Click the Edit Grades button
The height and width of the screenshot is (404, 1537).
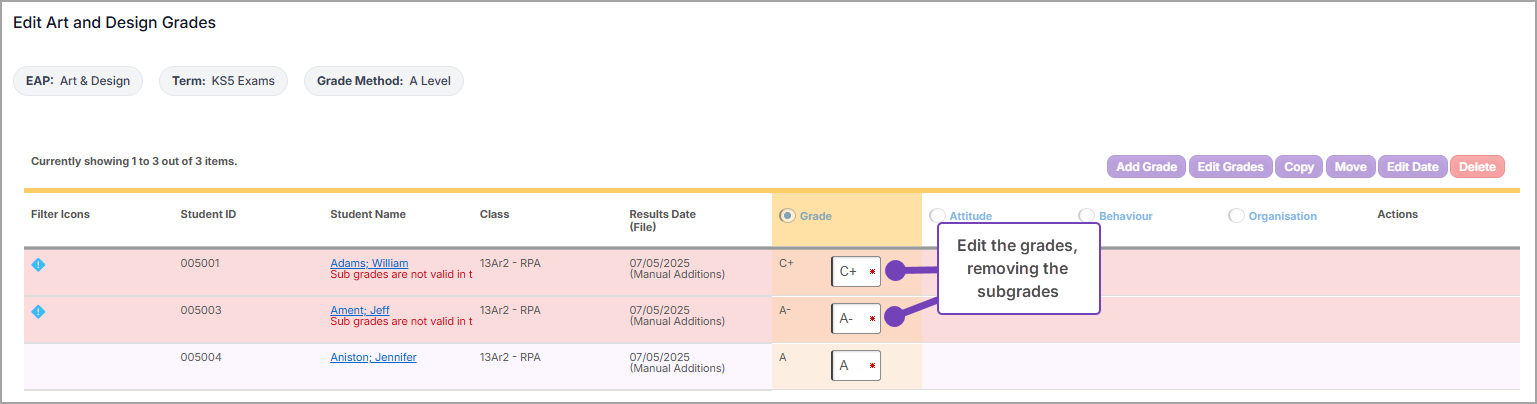pos(1230,167)
